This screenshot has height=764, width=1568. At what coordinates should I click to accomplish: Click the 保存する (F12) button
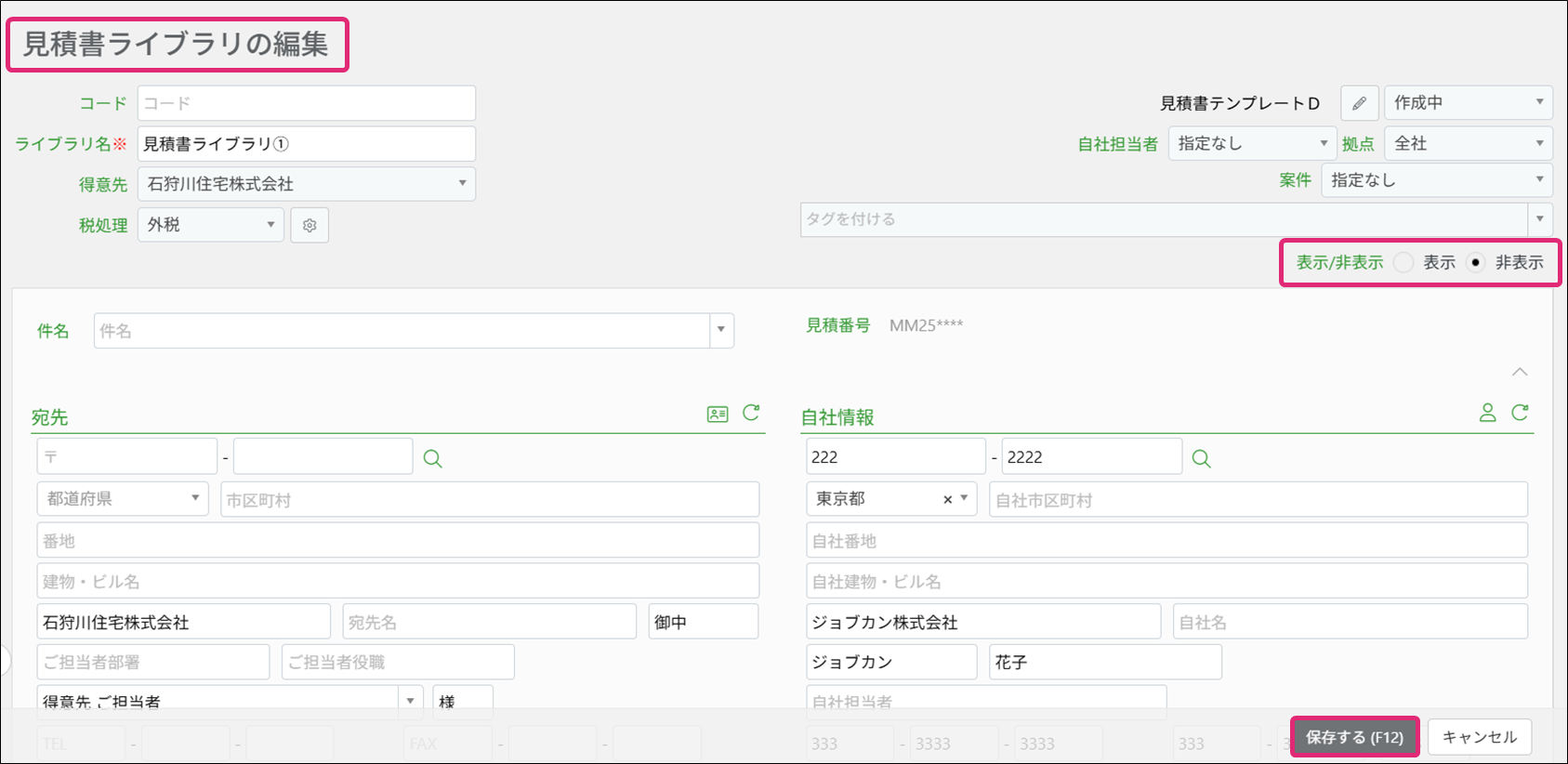[x=1354, y=737]
